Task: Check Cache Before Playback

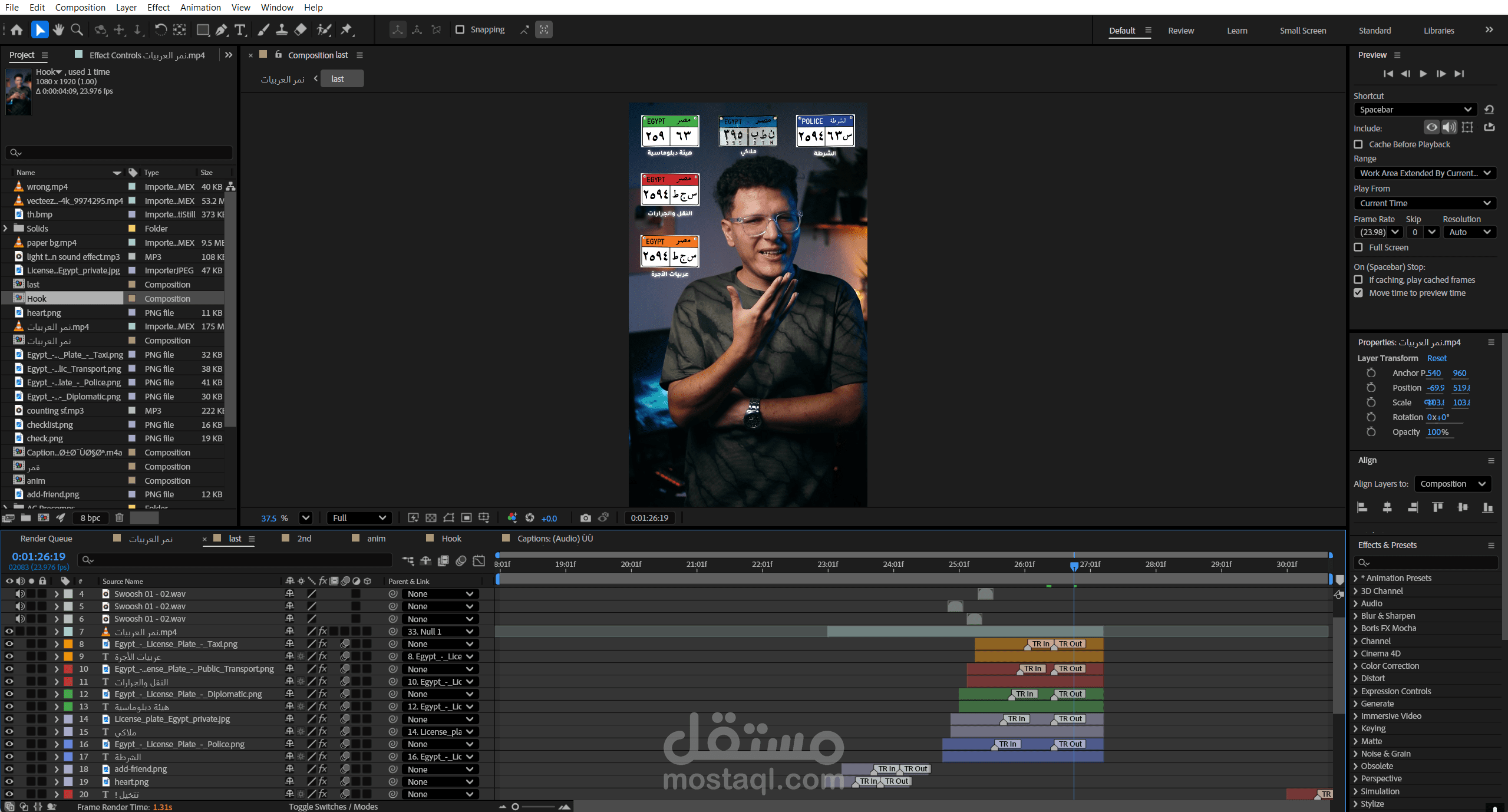Action: (1358, 144)
